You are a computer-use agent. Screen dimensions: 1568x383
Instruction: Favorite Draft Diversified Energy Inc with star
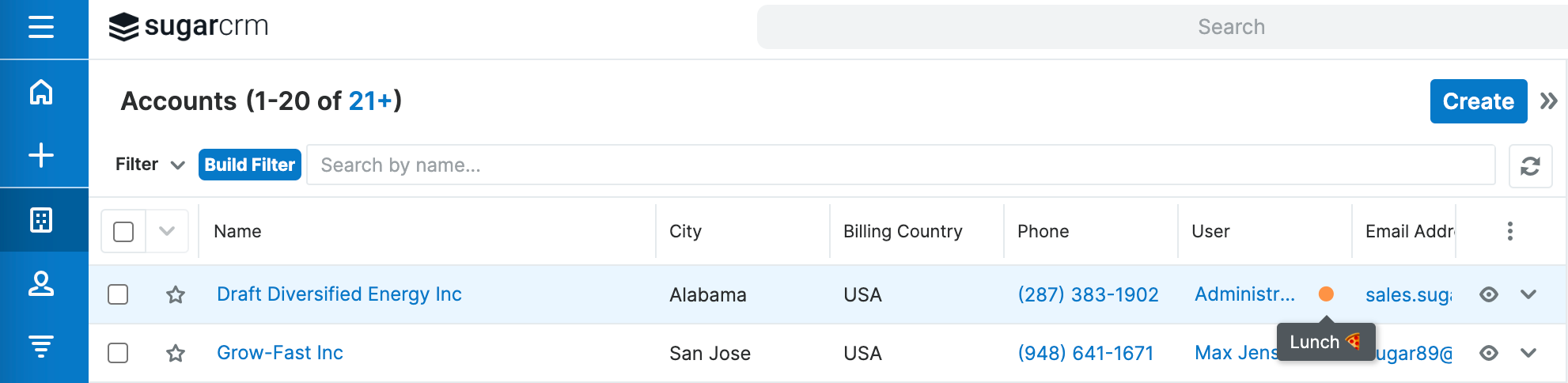tap(176, 295)
